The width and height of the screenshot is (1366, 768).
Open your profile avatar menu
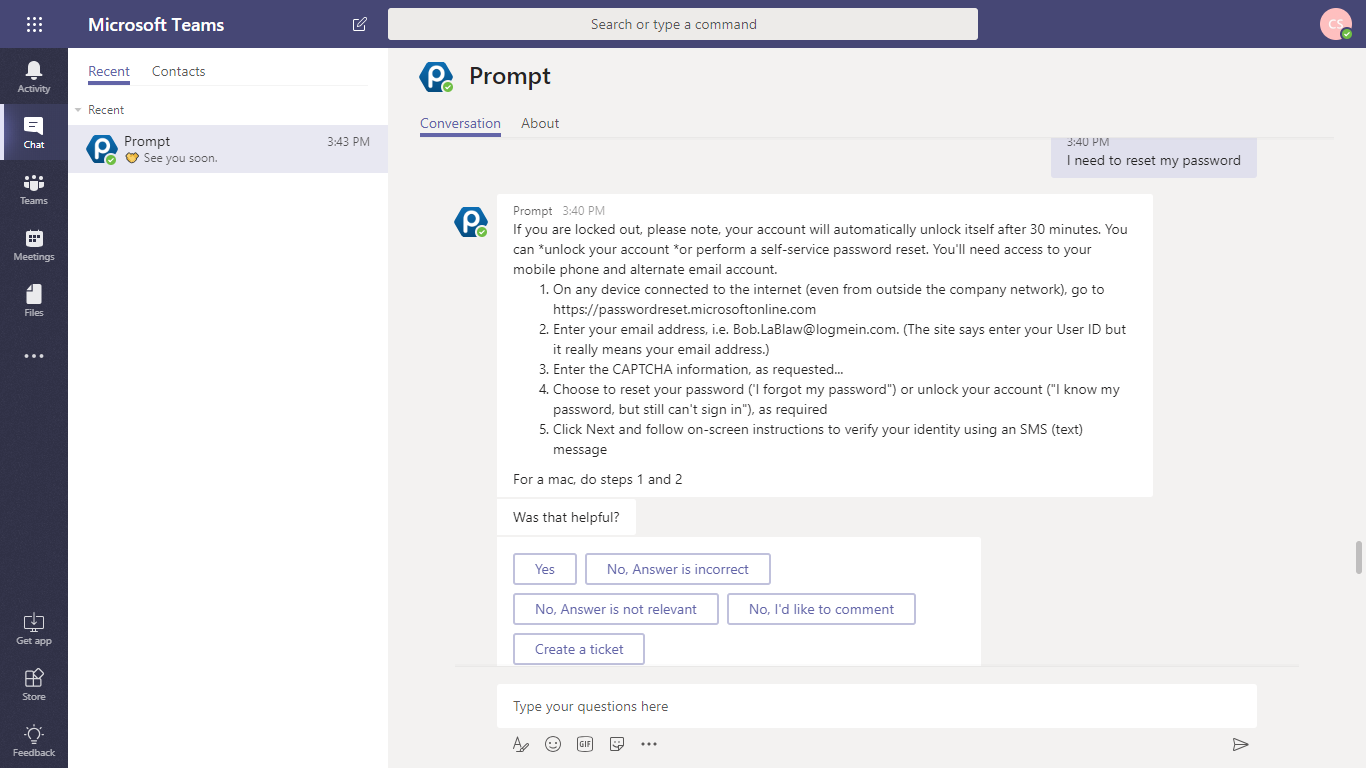coord(1336,24)
